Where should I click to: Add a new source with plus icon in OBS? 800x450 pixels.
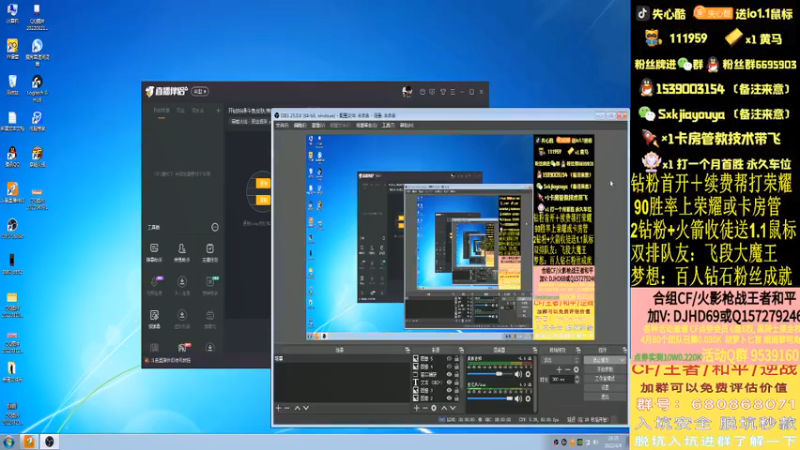416,408
